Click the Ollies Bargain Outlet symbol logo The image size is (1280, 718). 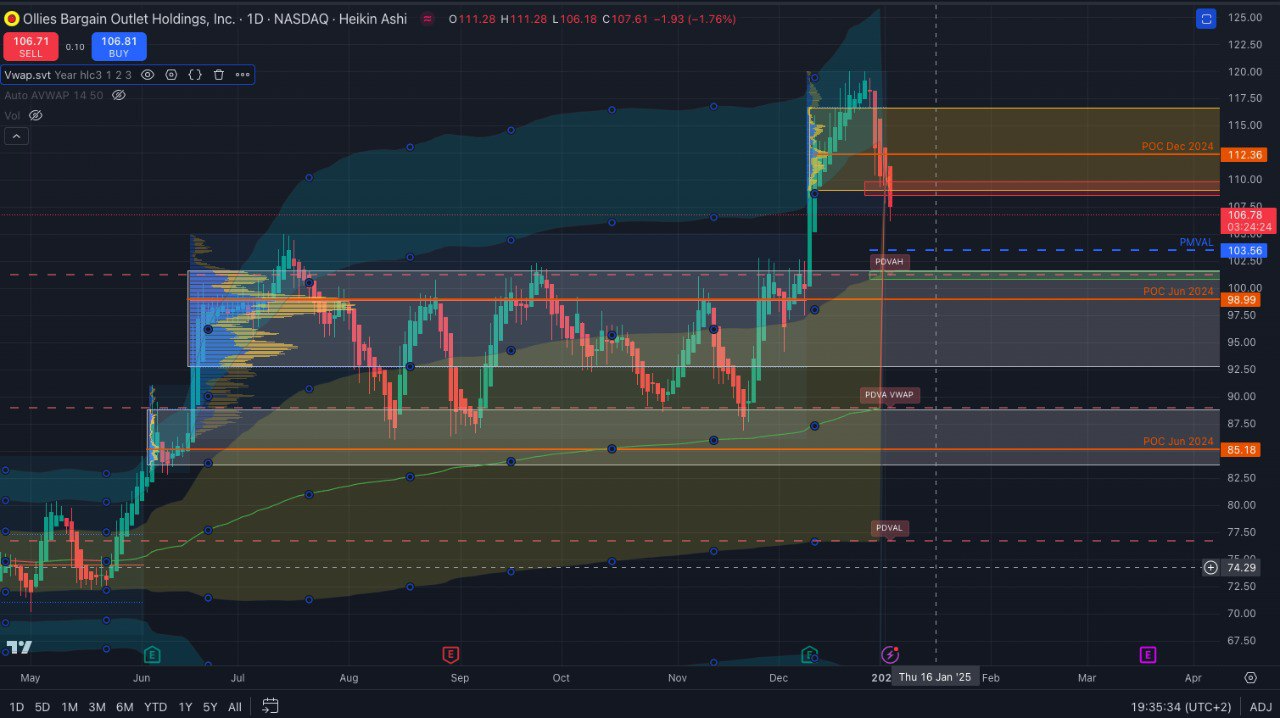[12, 18]
